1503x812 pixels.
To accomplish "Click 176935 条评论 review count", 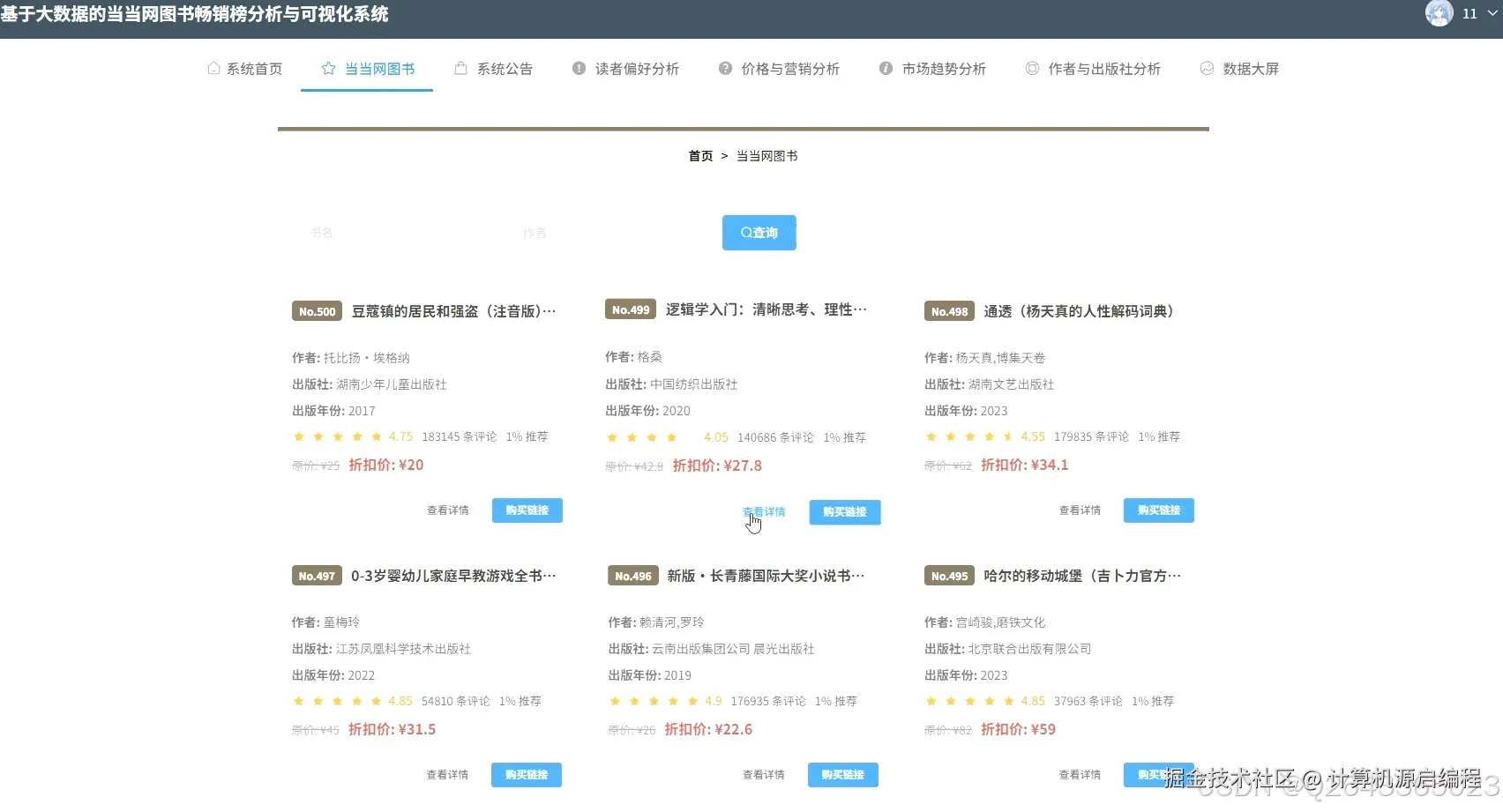I will (768, 701).
